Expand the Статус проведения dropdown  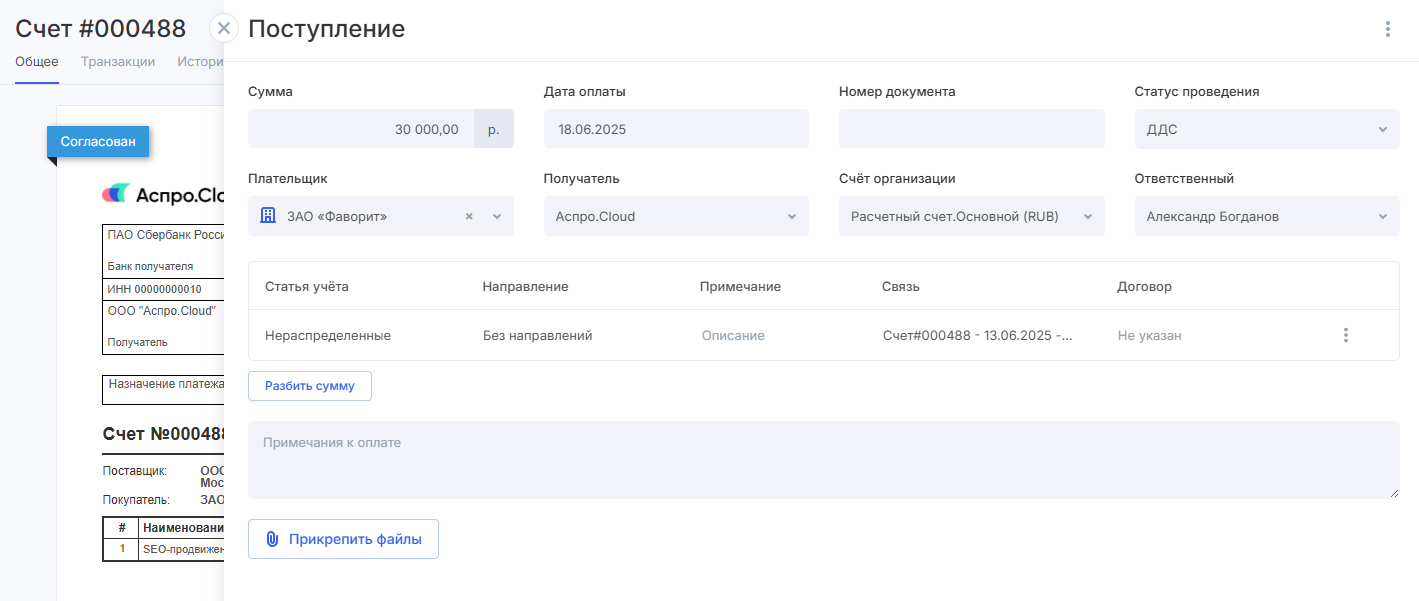(x=1381, y=129)
